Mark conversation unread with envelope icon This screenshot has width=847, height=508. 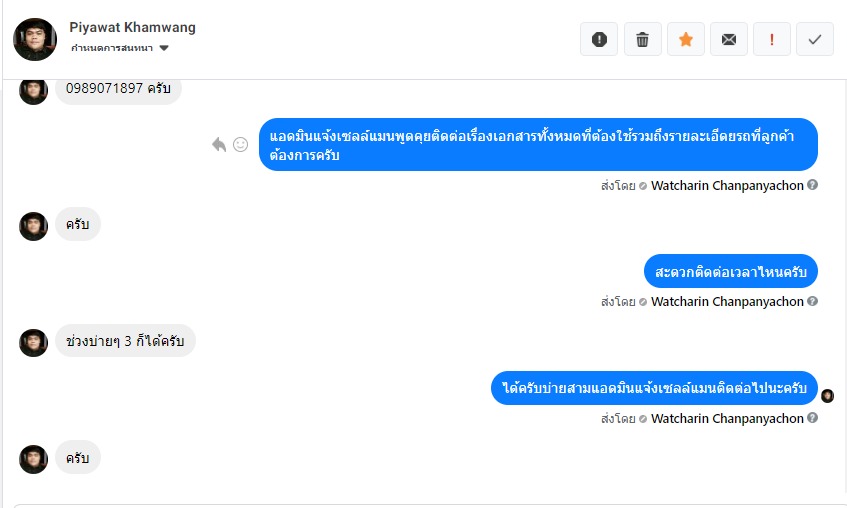tap(728, 39)
